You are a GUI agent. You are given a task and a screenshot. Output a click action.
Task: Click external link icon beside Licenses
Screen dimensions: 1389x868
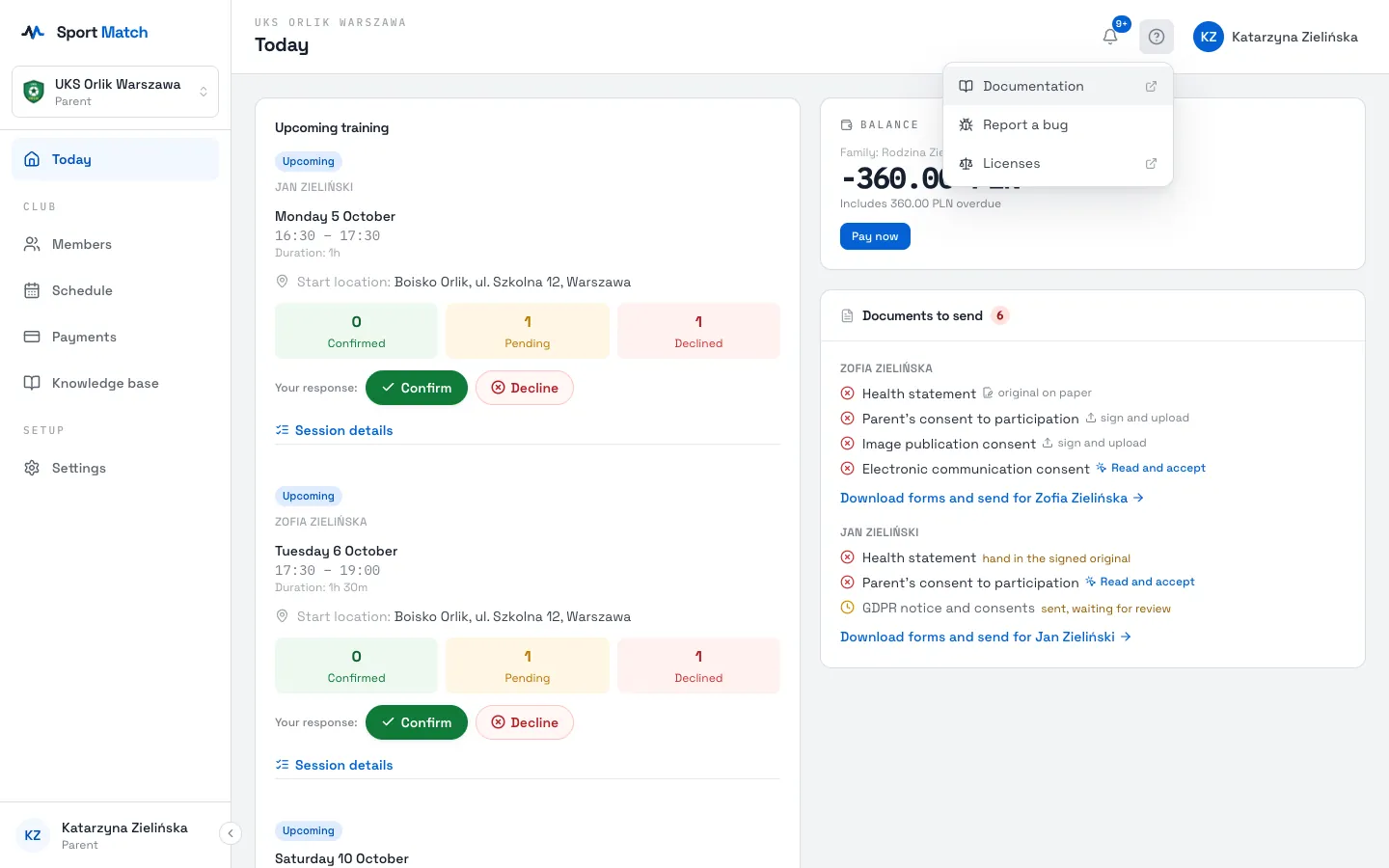[1151, 163]
